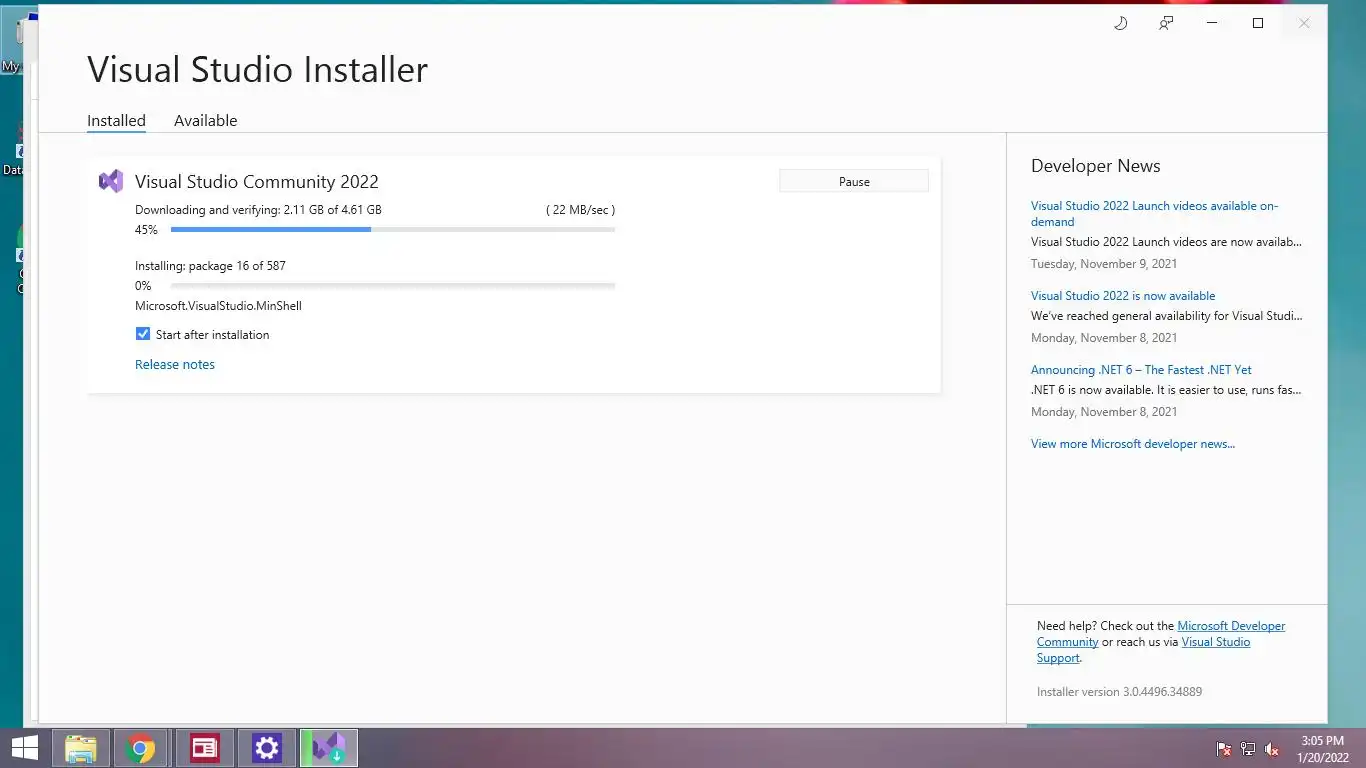Image resolution: width=1366 pixels, height=768 pixels.
Task: Open Windows Start button
Action: pos(24,748)
